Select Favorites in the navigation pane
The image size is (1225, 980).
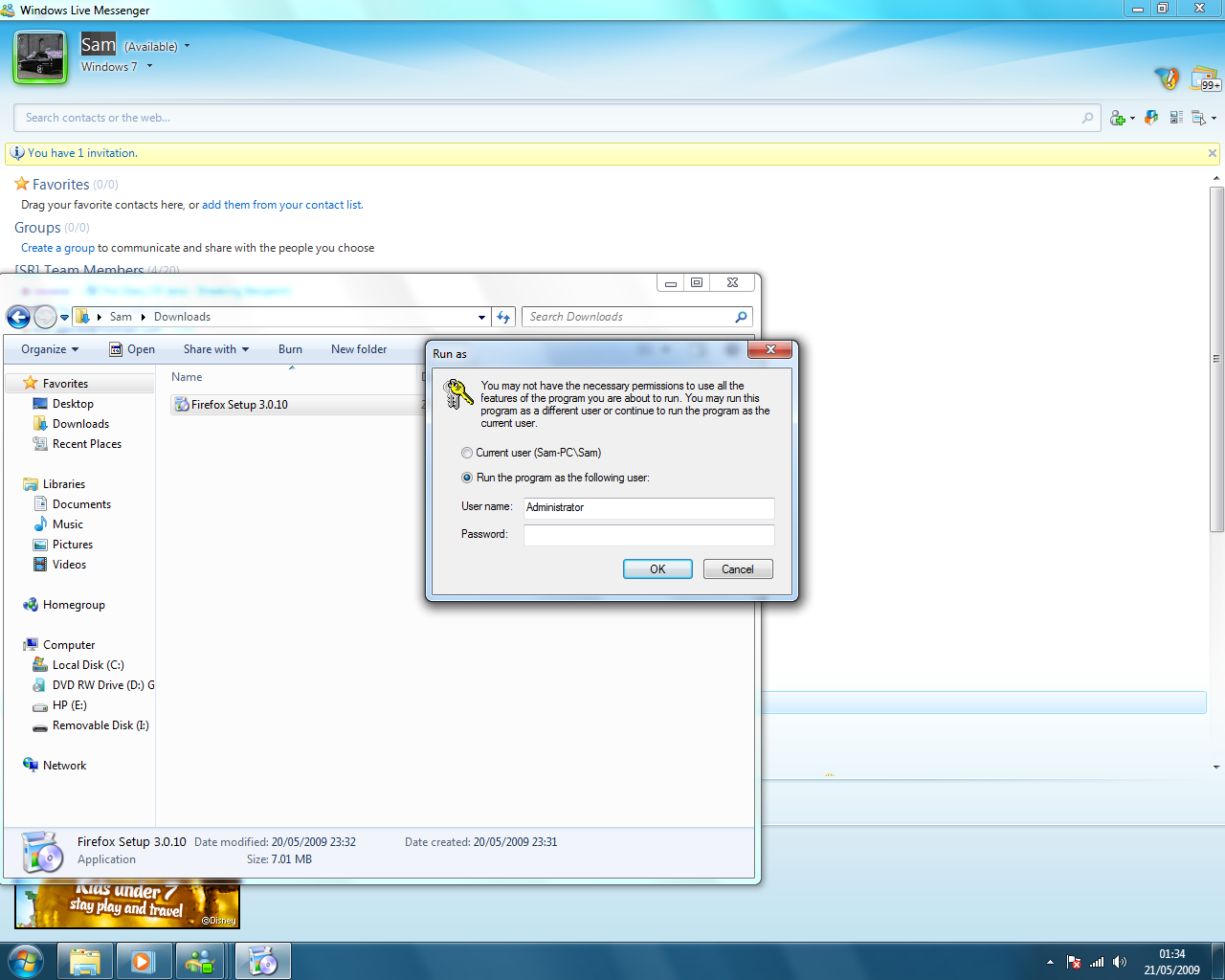(65, 384)
